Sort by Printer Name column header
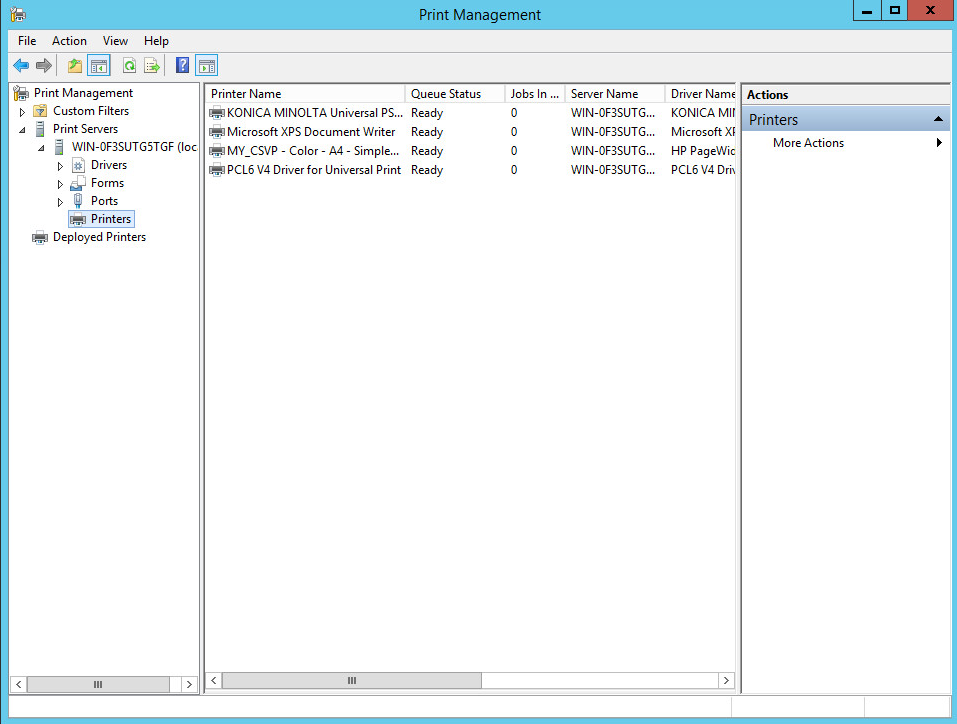This screenshot has height=724, width=957. point(305,94)
